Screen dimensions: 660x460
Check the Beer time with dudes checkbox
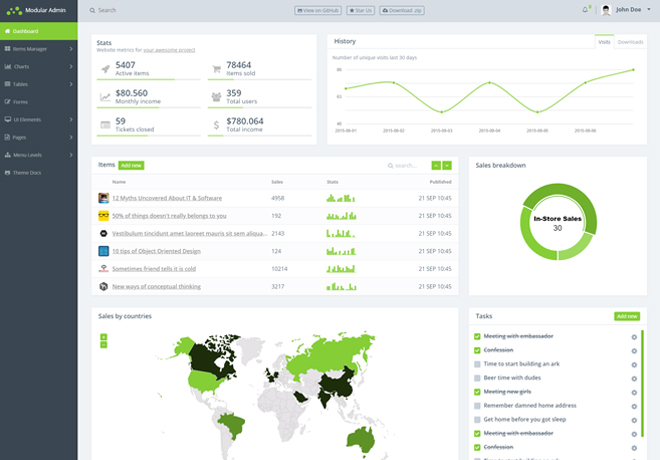pyautogui.click(x=477, y=378)
